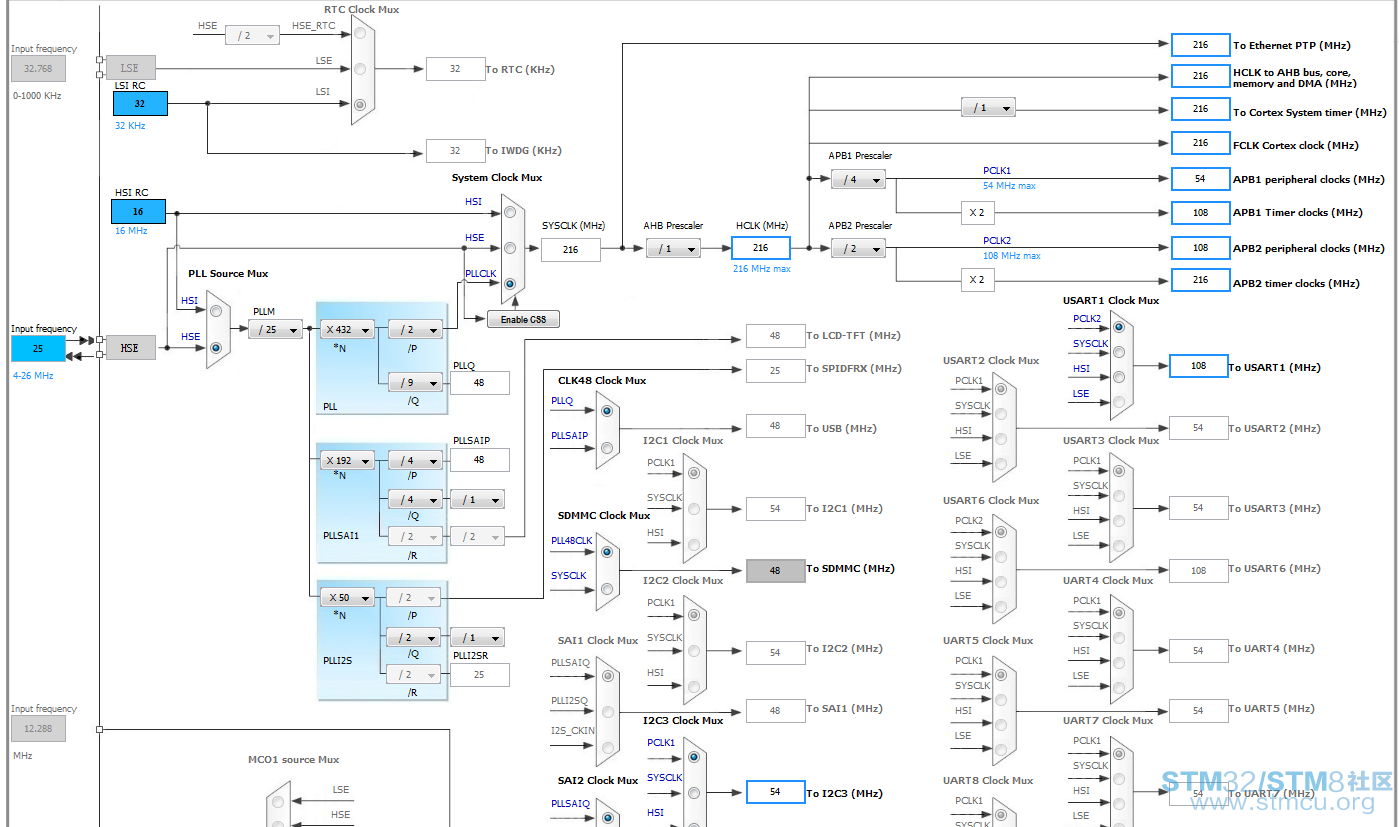Select HSE in PLL Source Mux
This screenshot has height=827, width=1399.
click(x=215, y=348)
